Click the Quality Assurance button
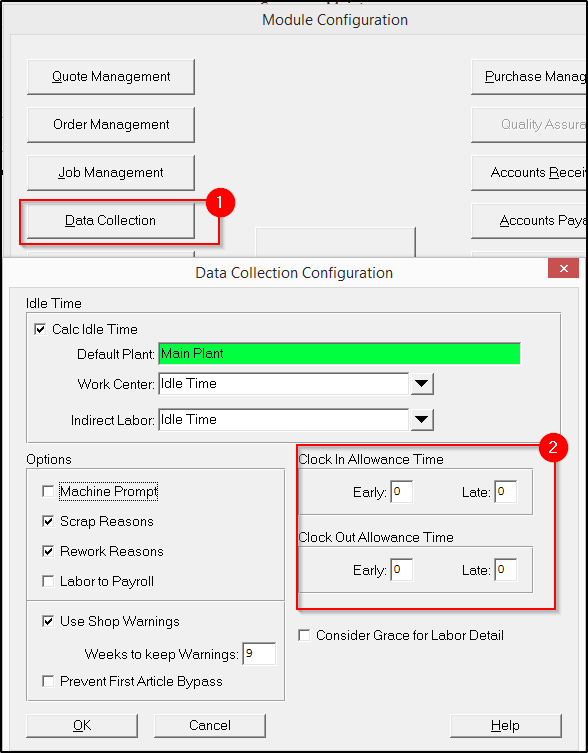 (x=529, y=125)
